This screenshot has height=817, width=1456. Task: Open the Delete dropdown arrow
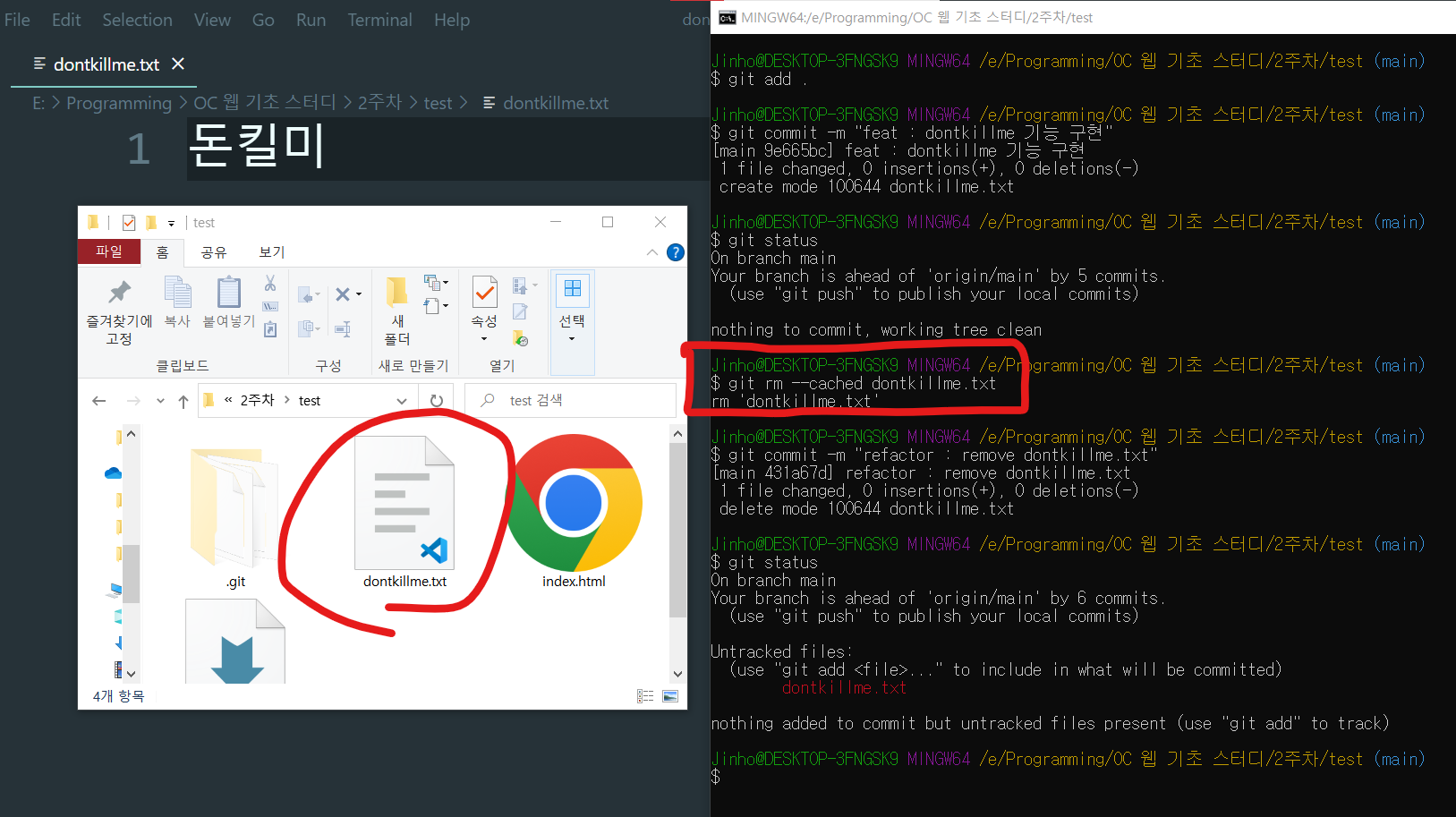tap(359, 294)
